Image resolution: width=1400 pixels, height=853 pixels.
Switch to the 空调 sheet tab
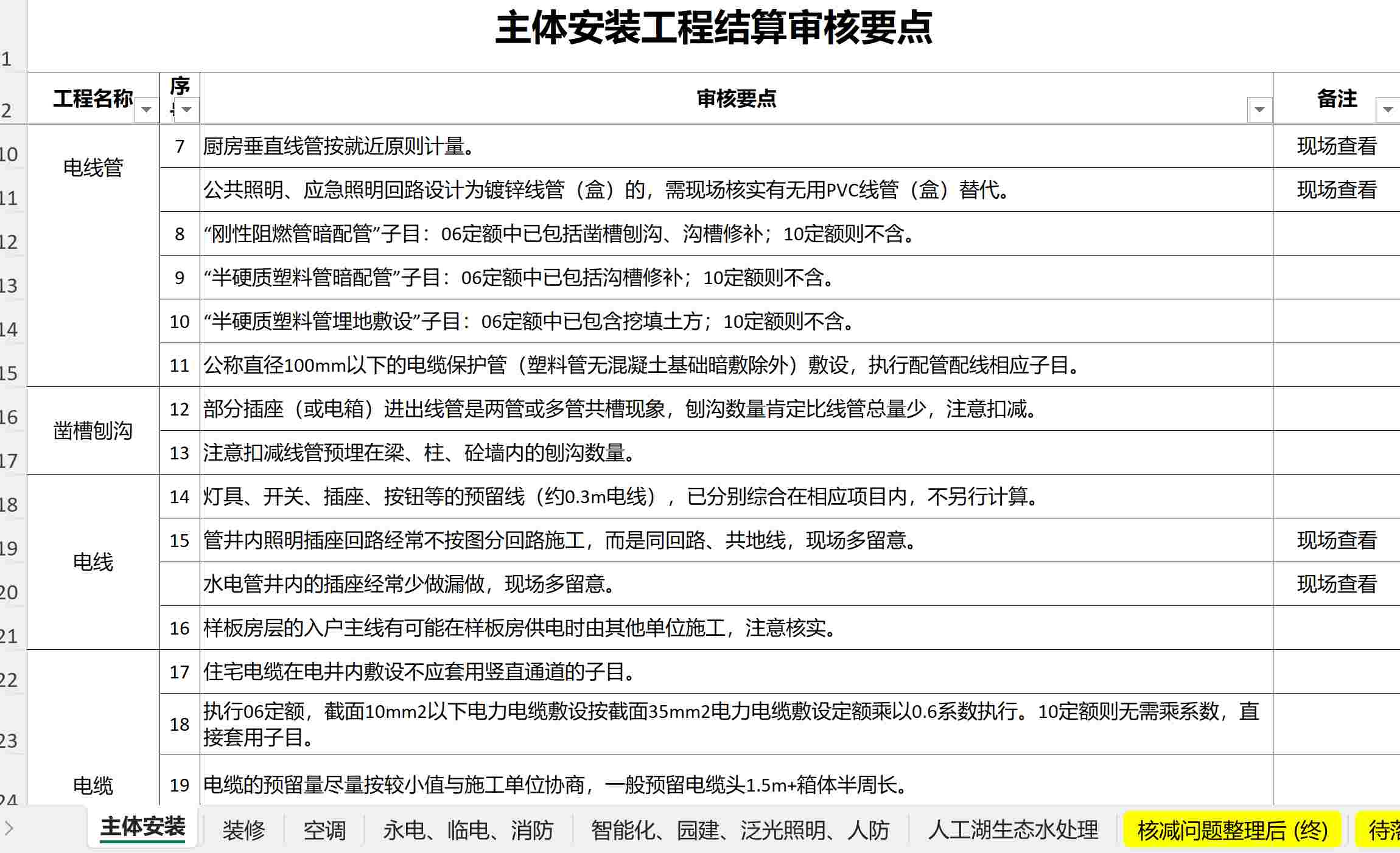324,830
